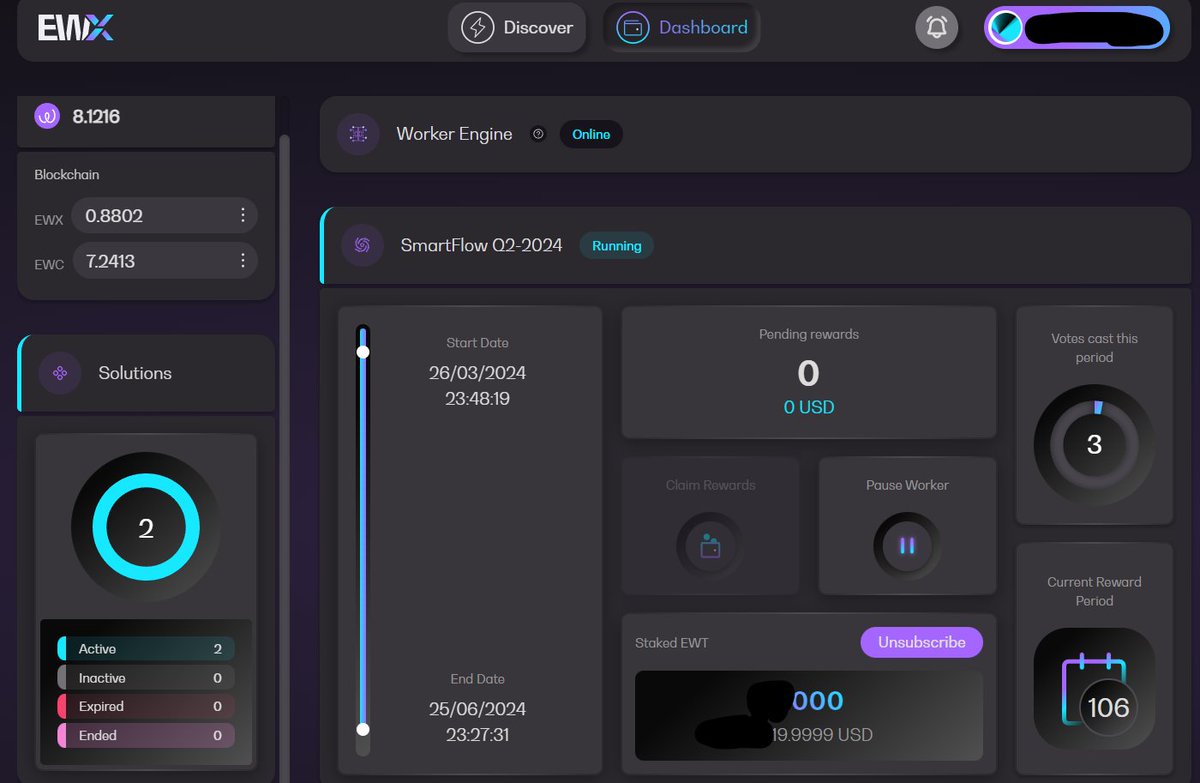Click the Running status badge
This screenshot has height=783, width=1200.
[x=617, y=245]
